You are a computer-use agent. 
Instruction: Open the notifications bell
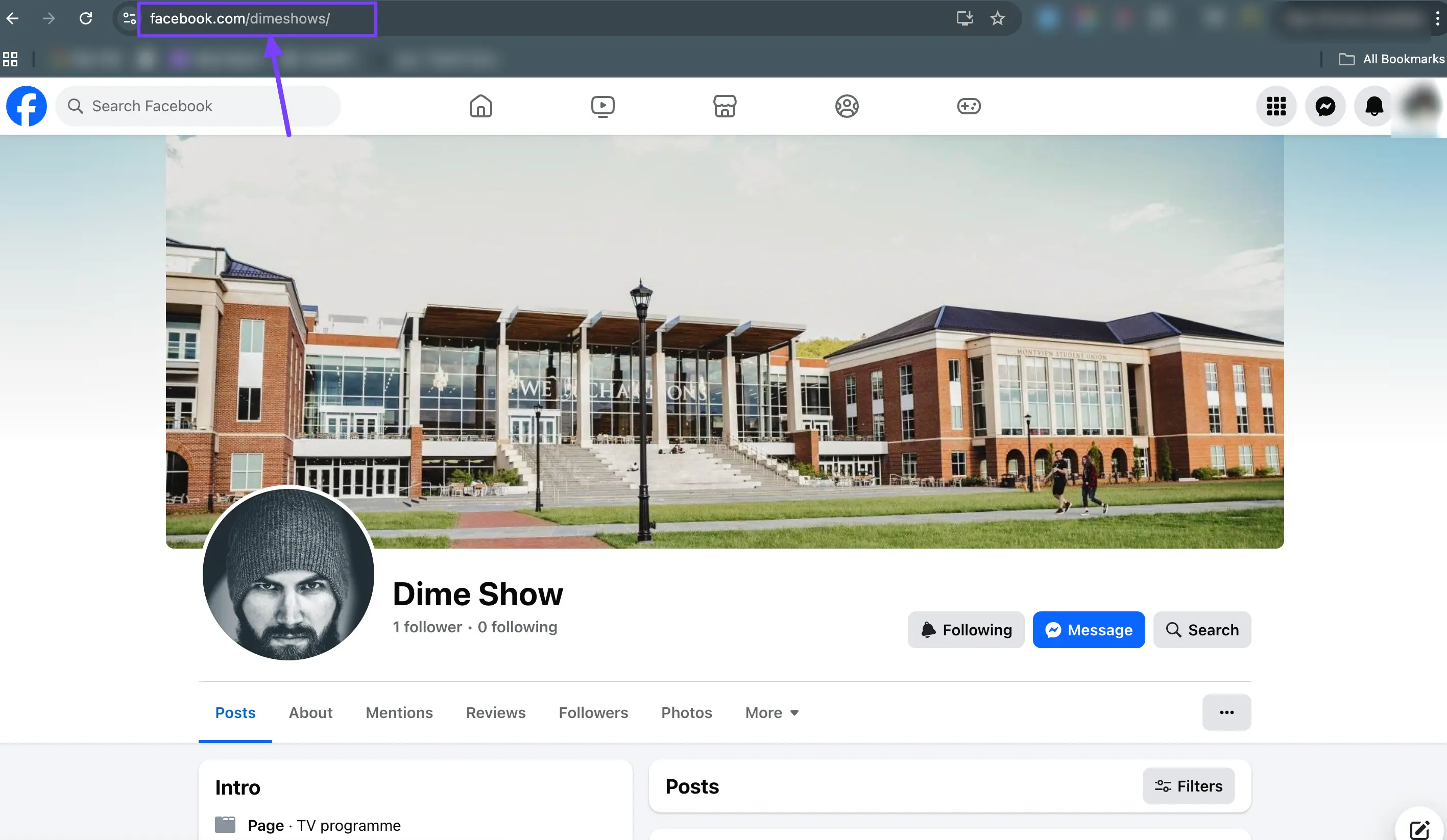click(1374, 106)
